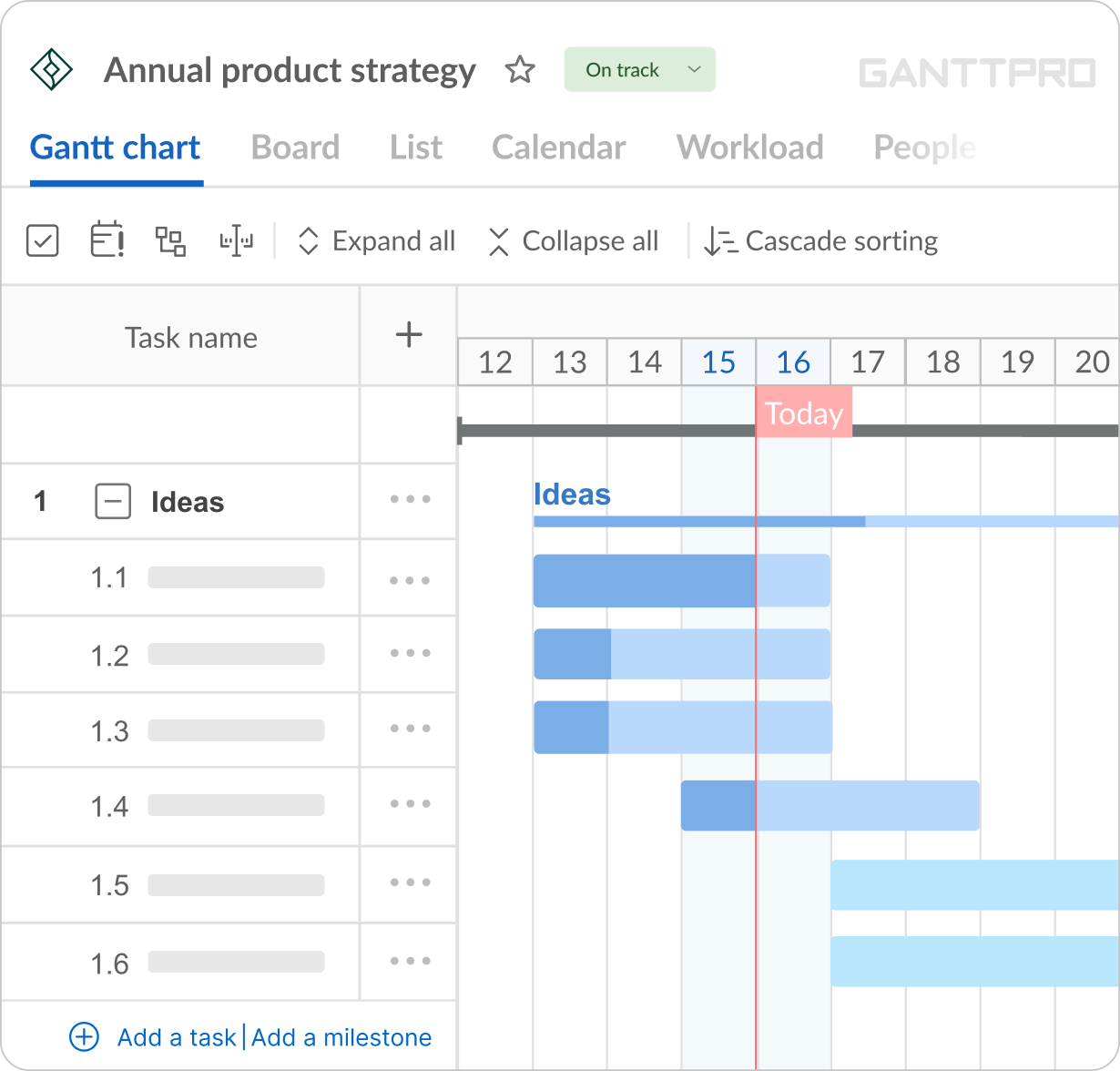Click the Collapse all arrows icon
1120x1071 pixels.
coord(499,240)
